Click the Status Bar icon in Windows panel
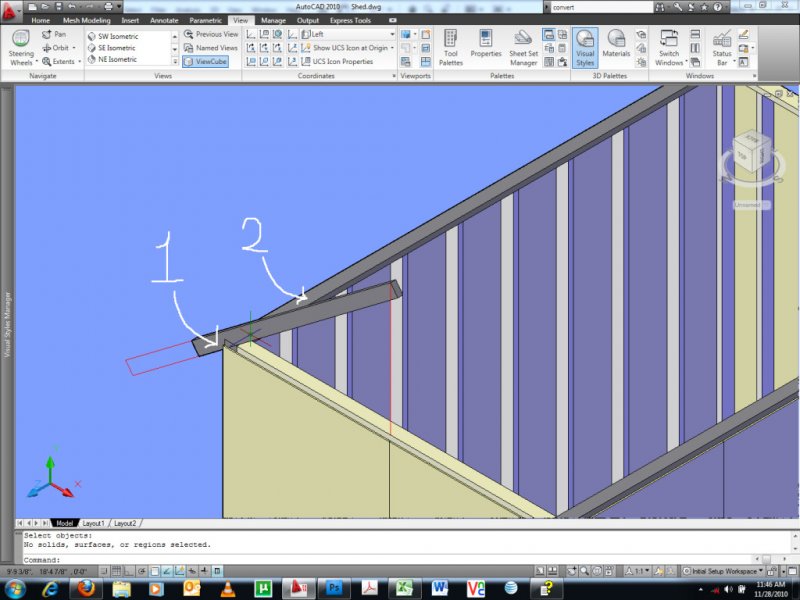 click(x=721, y=38)
